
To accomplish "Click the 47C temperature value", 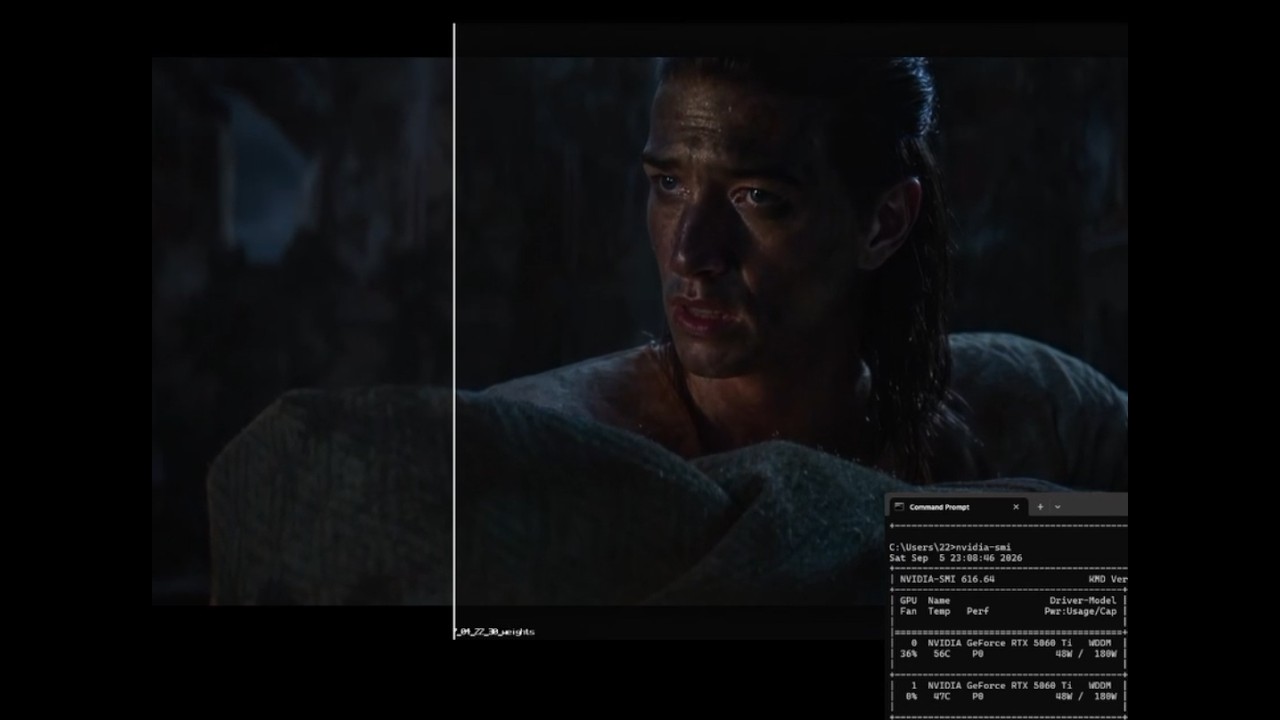I will tap(942, 697).
